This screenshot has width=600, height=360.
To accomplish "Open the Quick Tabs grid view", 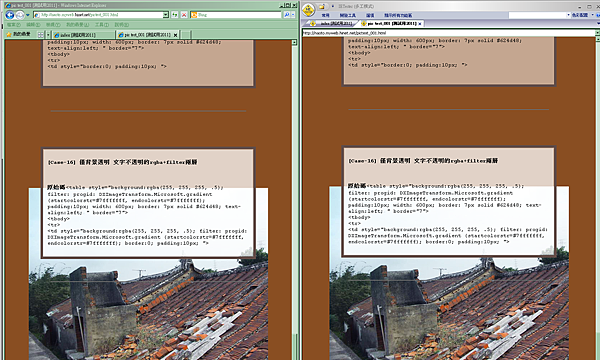I will tap(41, 35).
